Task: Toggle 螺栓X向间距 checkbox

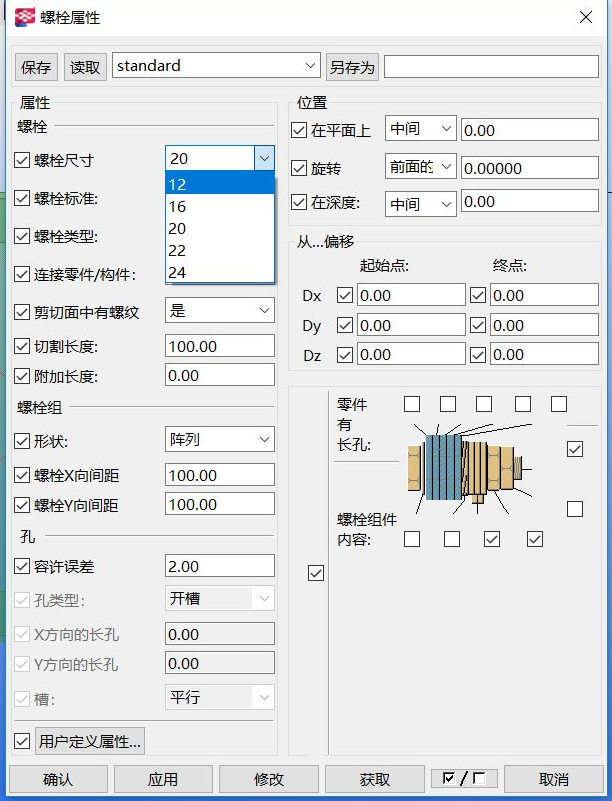Action: click(21, 476)
